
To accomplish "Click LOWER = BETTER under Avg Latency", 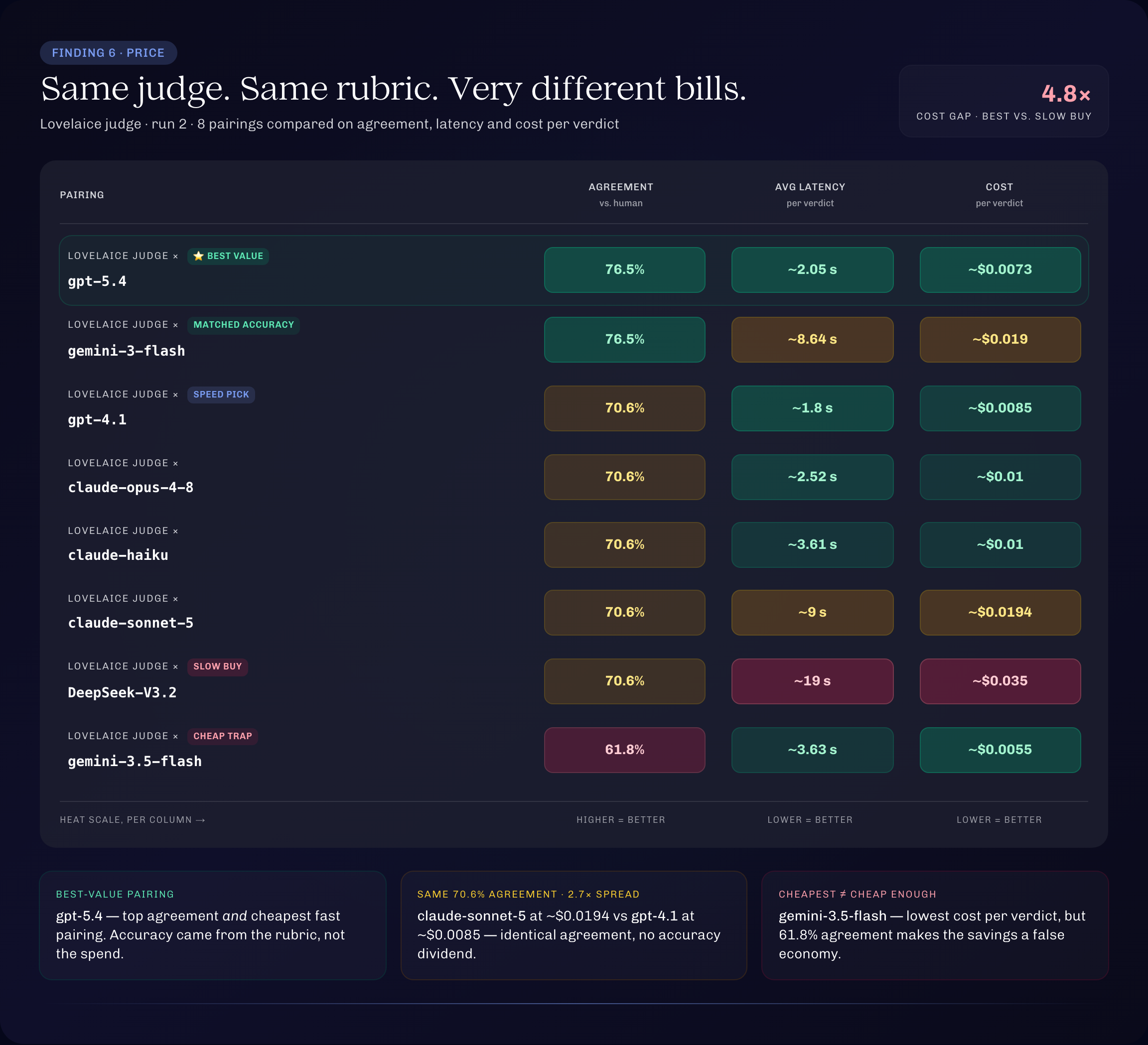I will pyautogui.click(x=810, y=820).
